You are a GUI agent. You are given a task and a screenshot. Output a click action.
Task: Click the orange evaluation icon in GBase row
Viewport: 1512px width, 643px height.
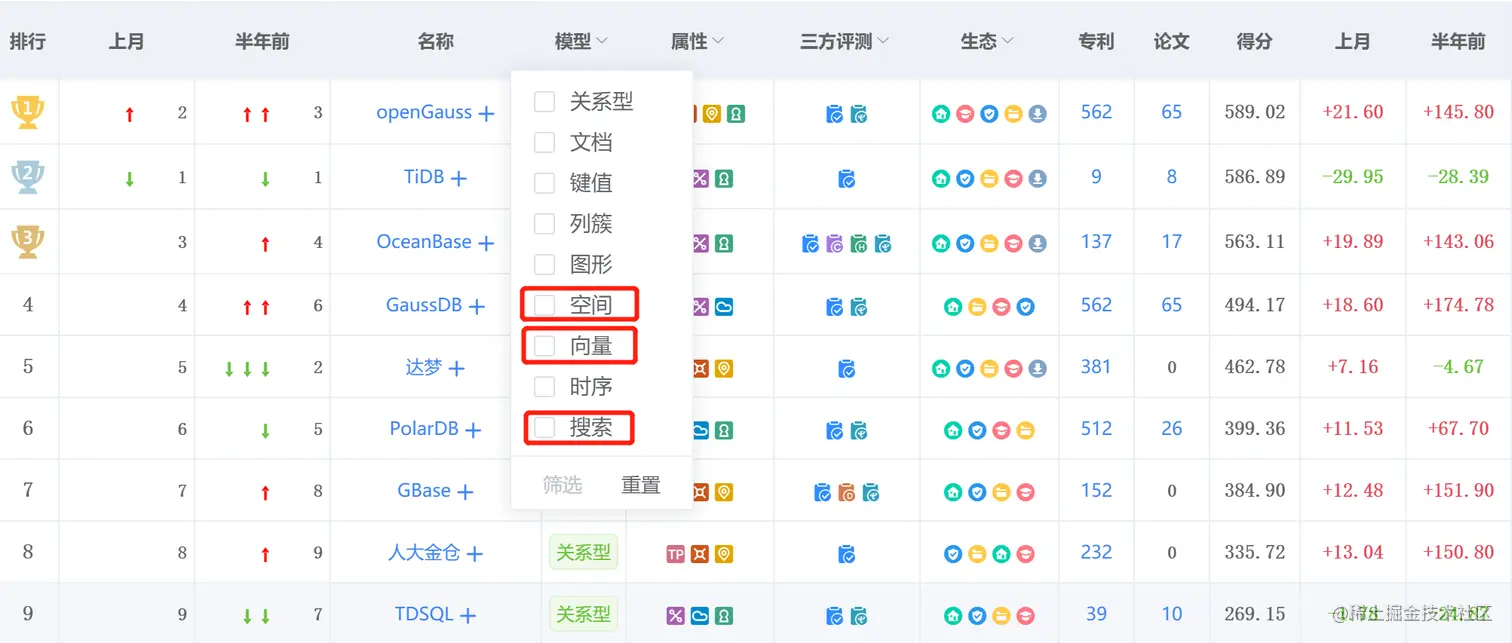coord(847,492)
